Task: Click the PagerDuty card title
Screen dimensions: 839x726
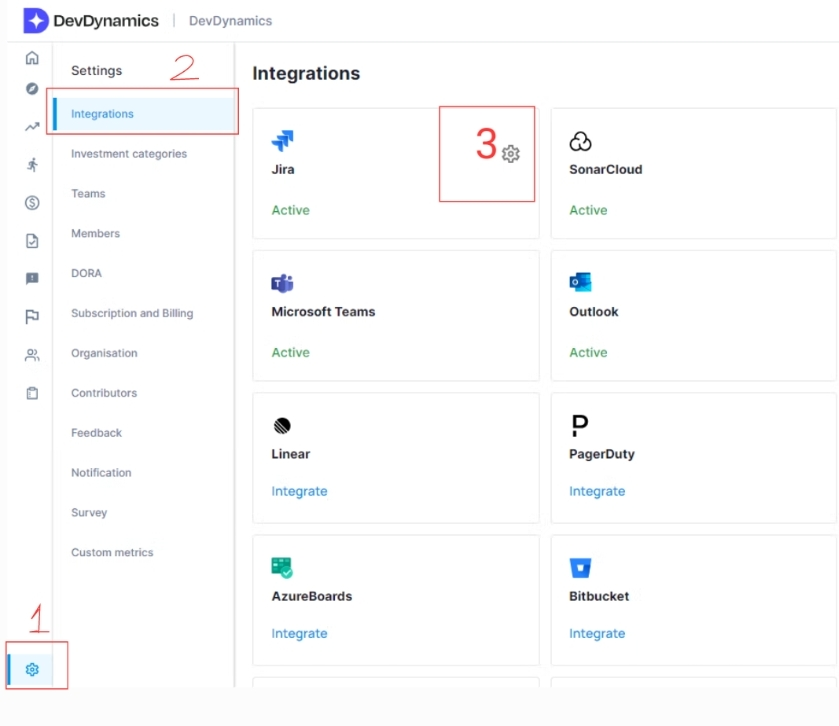Action: [x=602, y=454]
